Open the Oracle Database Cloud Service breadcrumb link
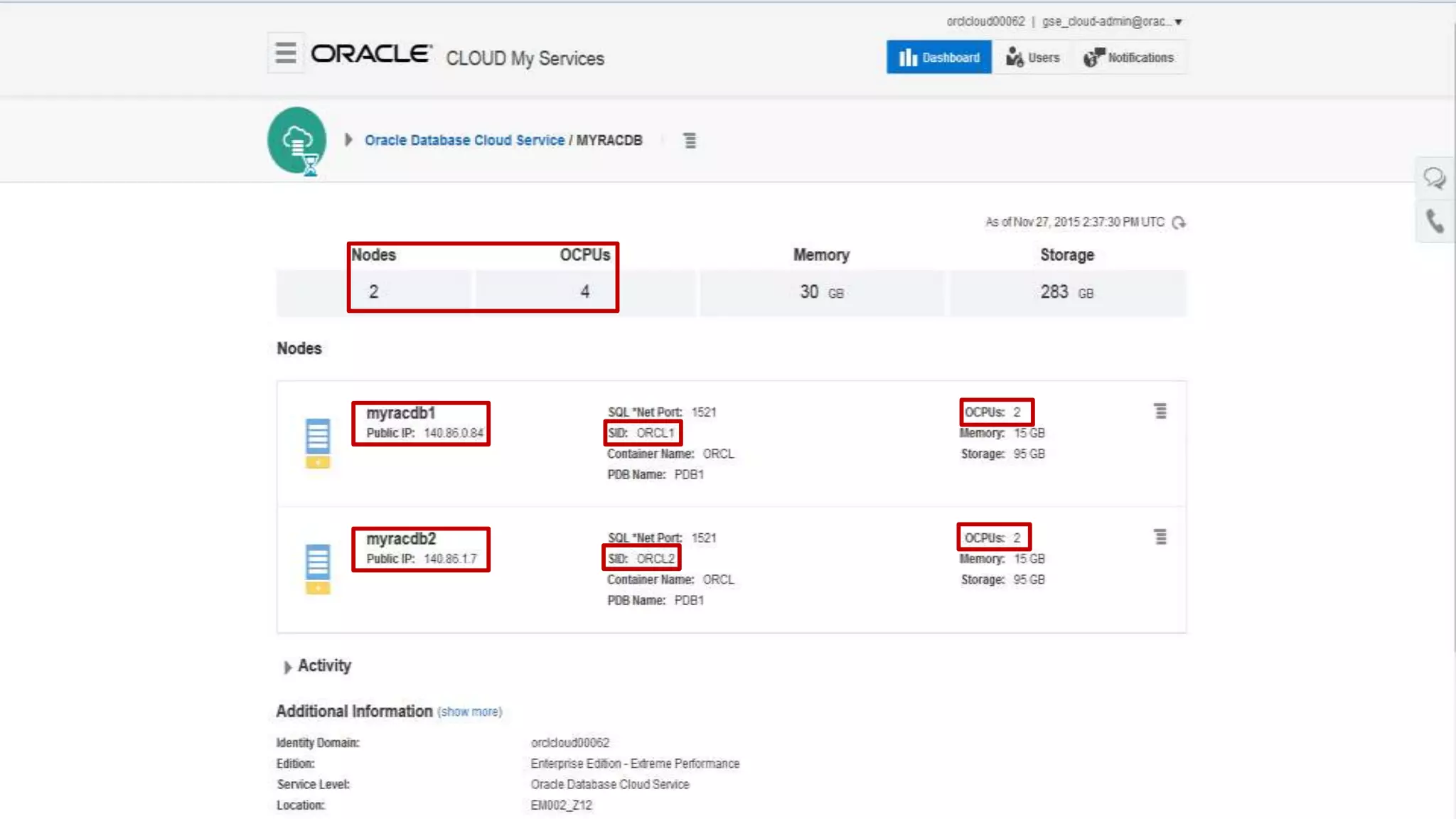Image resolution: width=1456 pixels, height=819 pixels. [464, 140]
